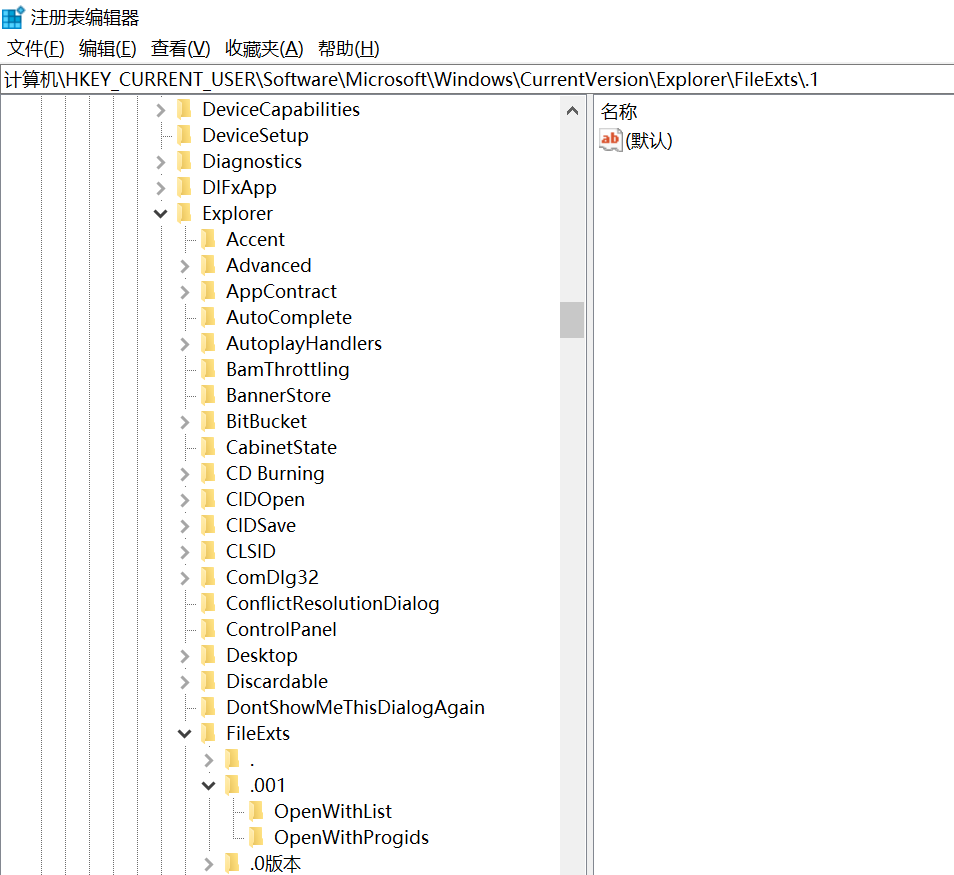954x875 pixels.
Task: Select the DontShowMeThisDialogAgain key
Action: pos(355,707)
